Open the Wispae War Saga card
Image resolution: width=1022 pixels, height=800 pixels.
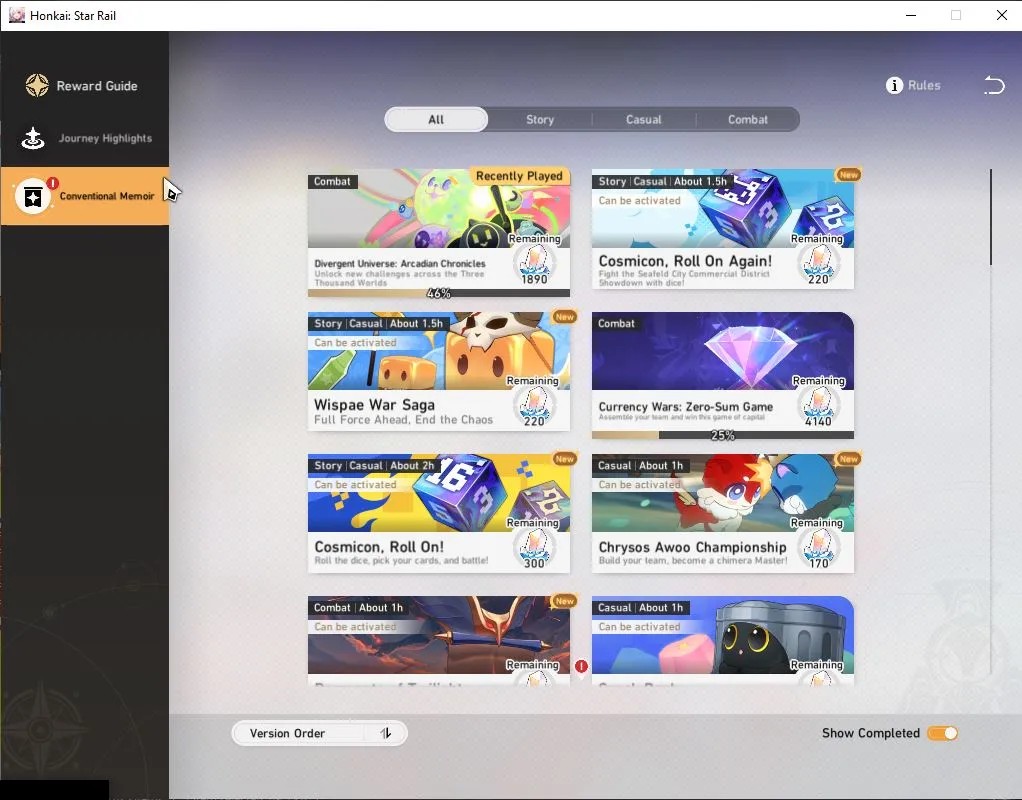tap(439, 371)
